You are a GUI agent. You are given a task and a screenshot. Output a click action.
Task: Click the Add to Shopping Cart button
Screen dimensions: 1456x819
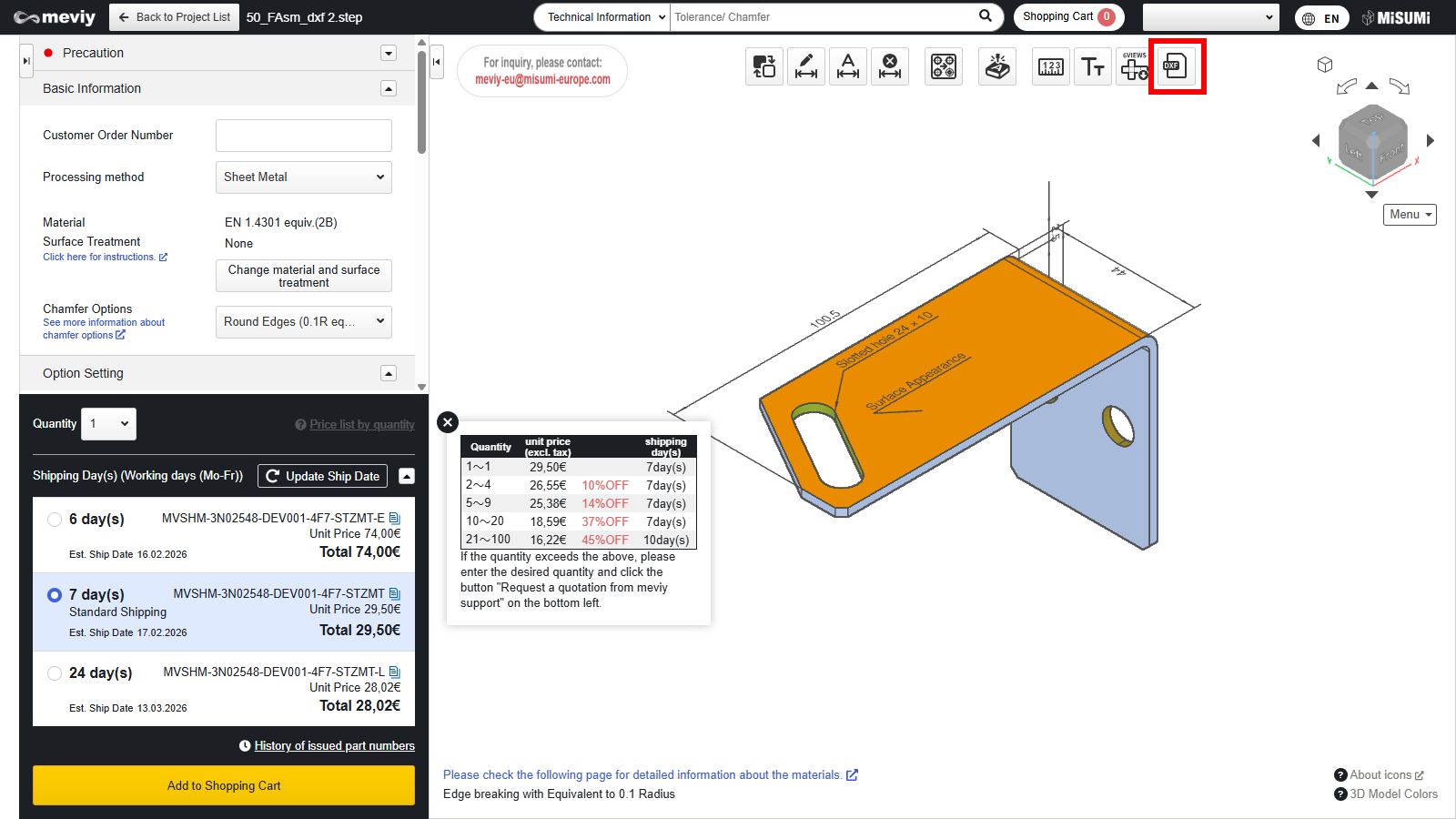pyautogui.click(x=224, y=785)
